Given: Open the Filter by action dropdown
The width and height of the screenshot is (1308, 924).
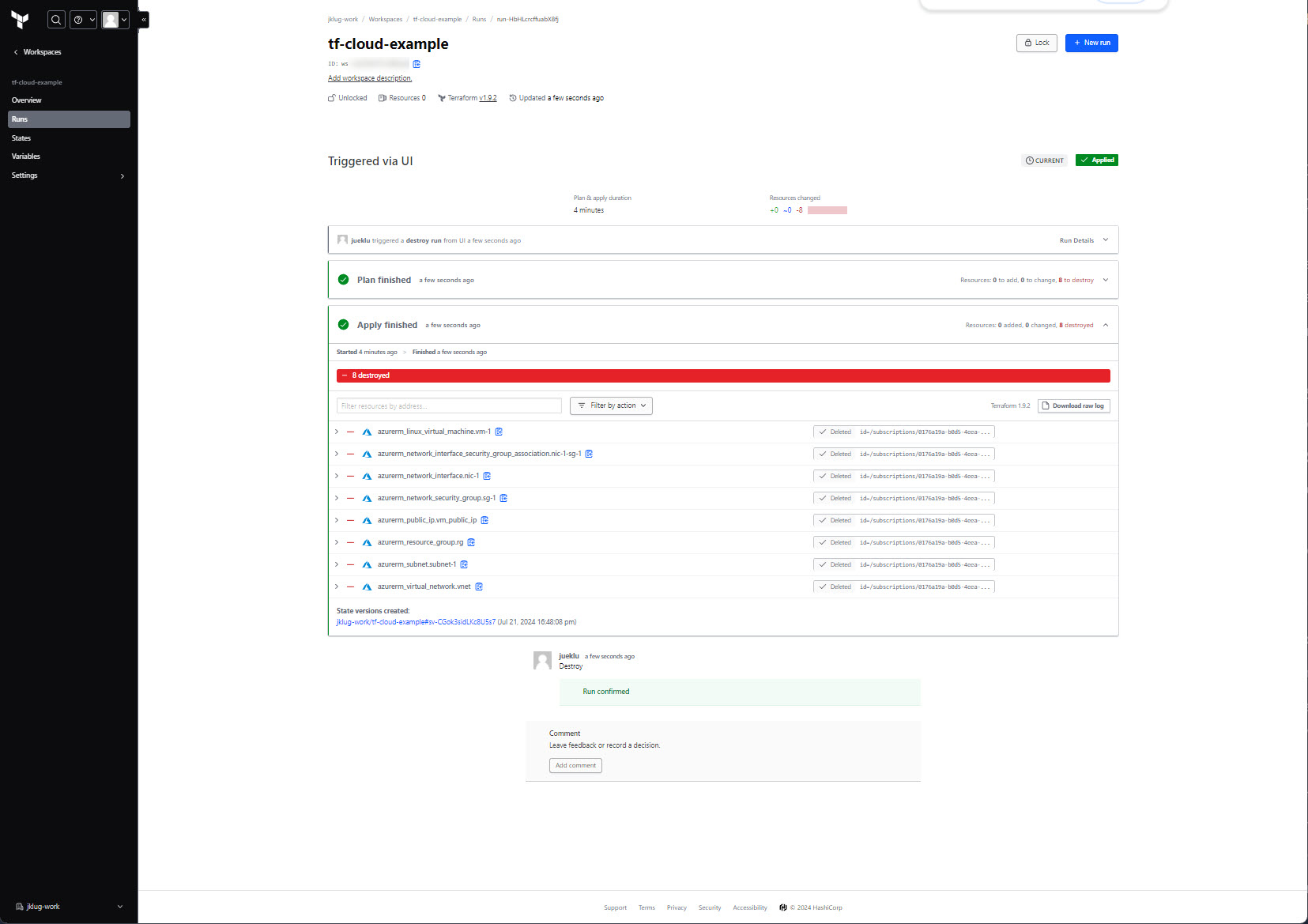Looking at the screenshot, I should coord(611,405).
